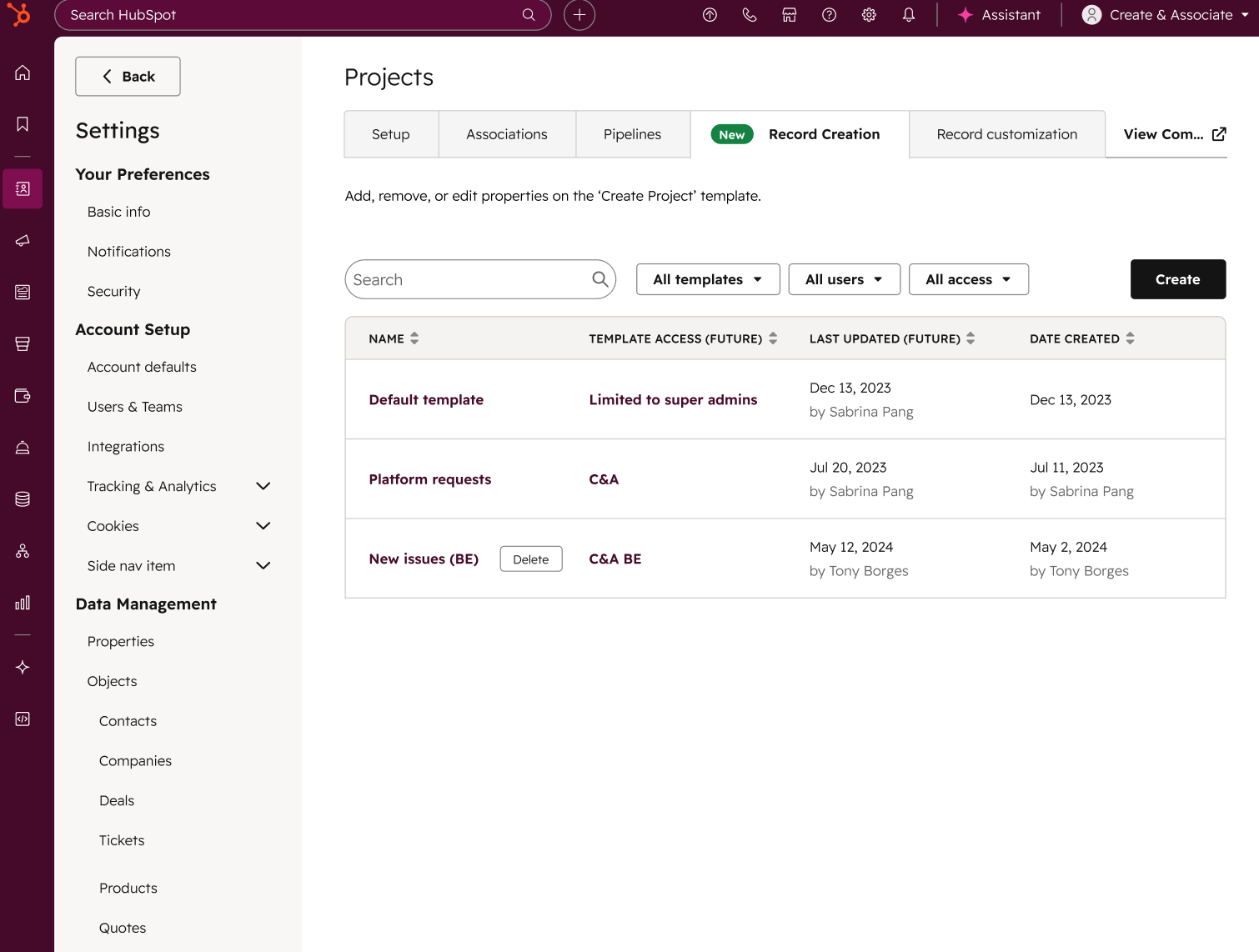Click the external link icon beside View Com...
Image resolution: width=1259 pixels, height=952 pixels.
click(x=1219, y=134)
